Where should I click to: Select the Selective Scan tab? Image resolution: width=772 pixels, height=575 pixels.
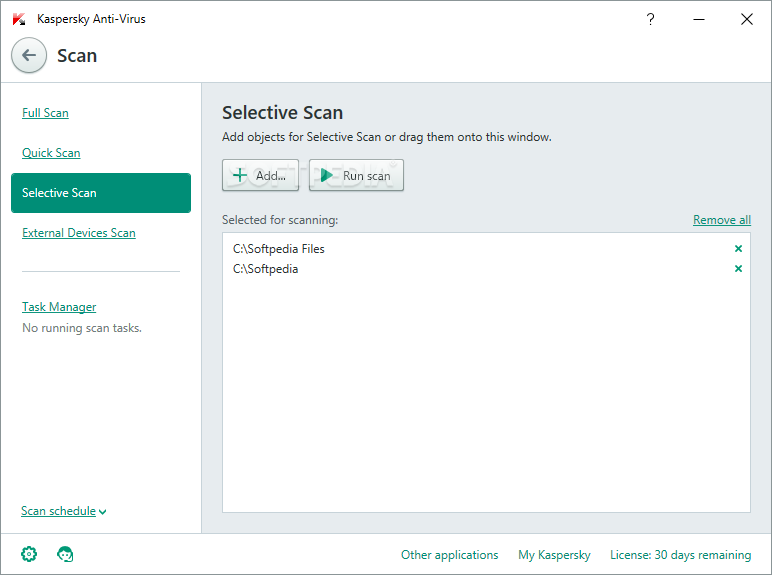tap(100, 193)
